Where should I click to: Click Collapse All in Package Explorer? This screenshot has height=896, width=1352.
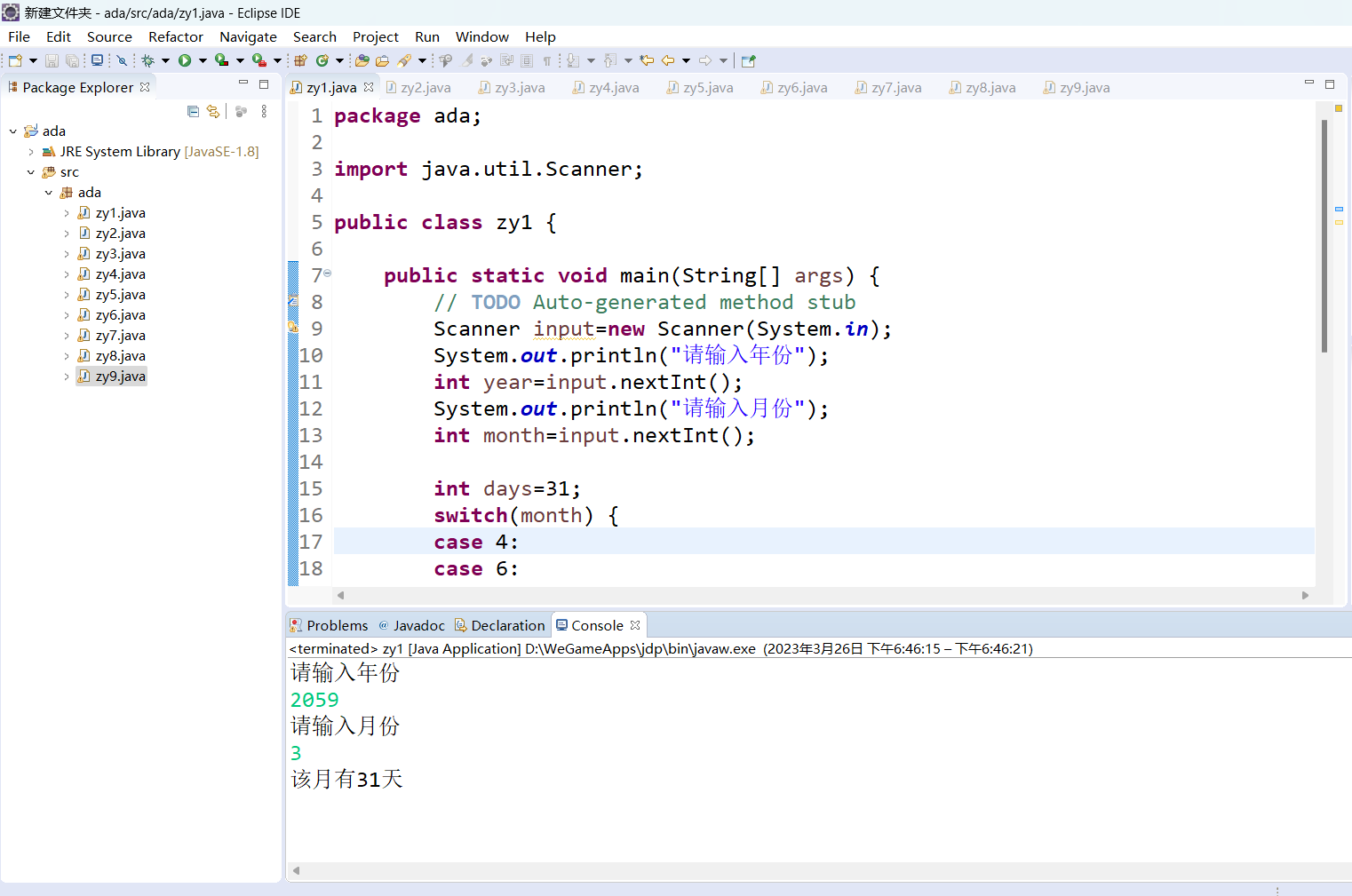pos(193,111)
